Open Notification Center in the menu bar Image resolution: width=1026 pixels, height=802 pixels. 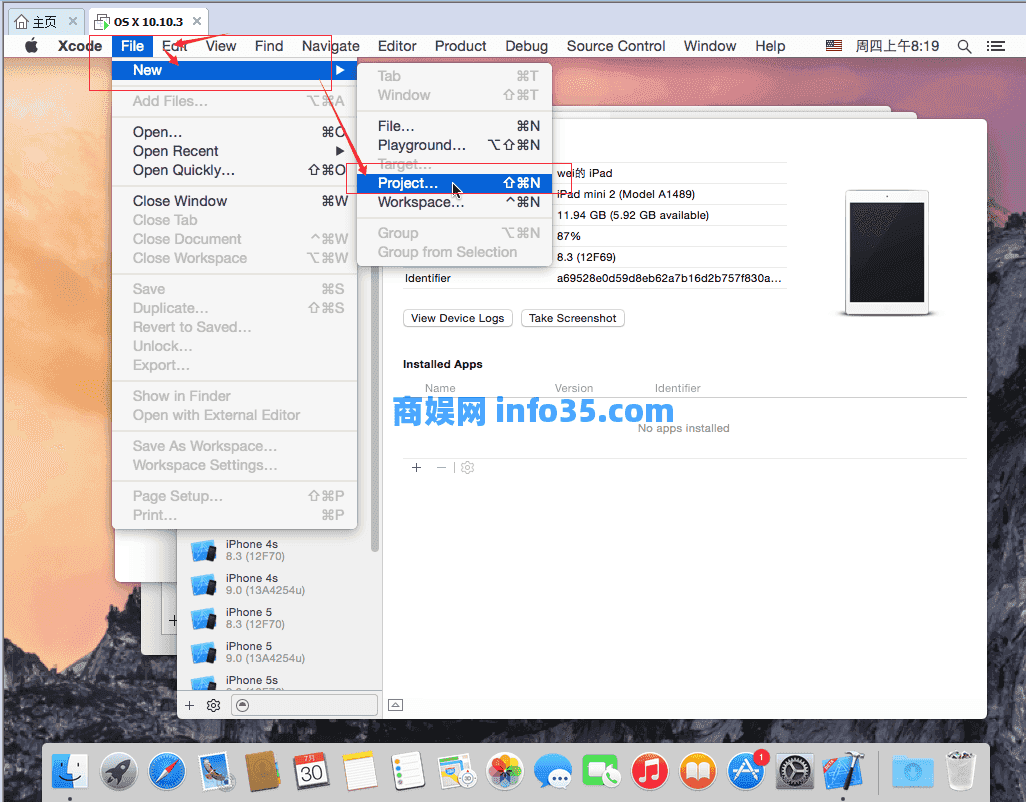pyautogui.click(x=995, y=46)
